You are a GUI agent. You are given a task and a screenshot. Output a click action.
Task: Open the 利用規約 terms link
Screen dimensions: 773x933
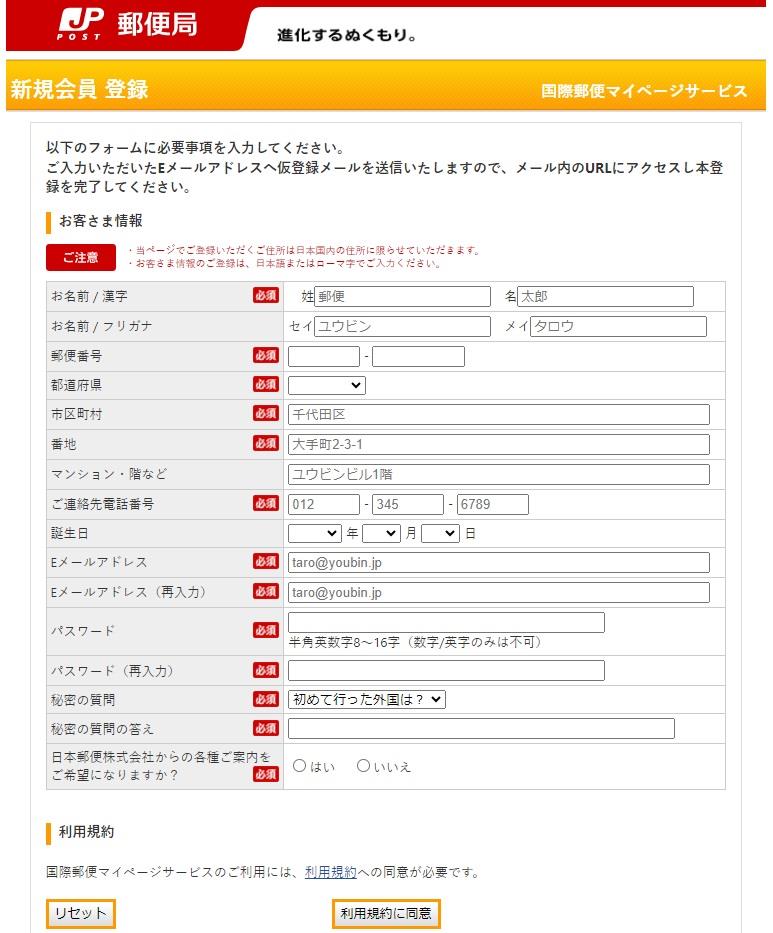click(x=330, y=872)
